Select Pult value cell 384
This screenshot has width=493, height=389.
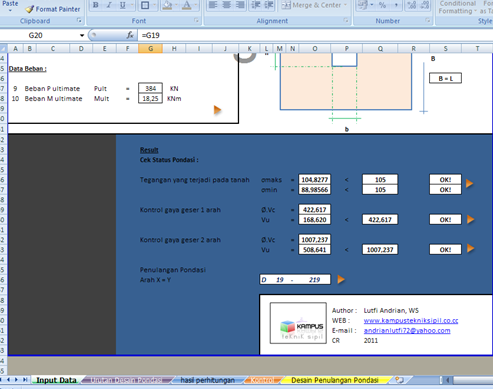click(150, 88)
